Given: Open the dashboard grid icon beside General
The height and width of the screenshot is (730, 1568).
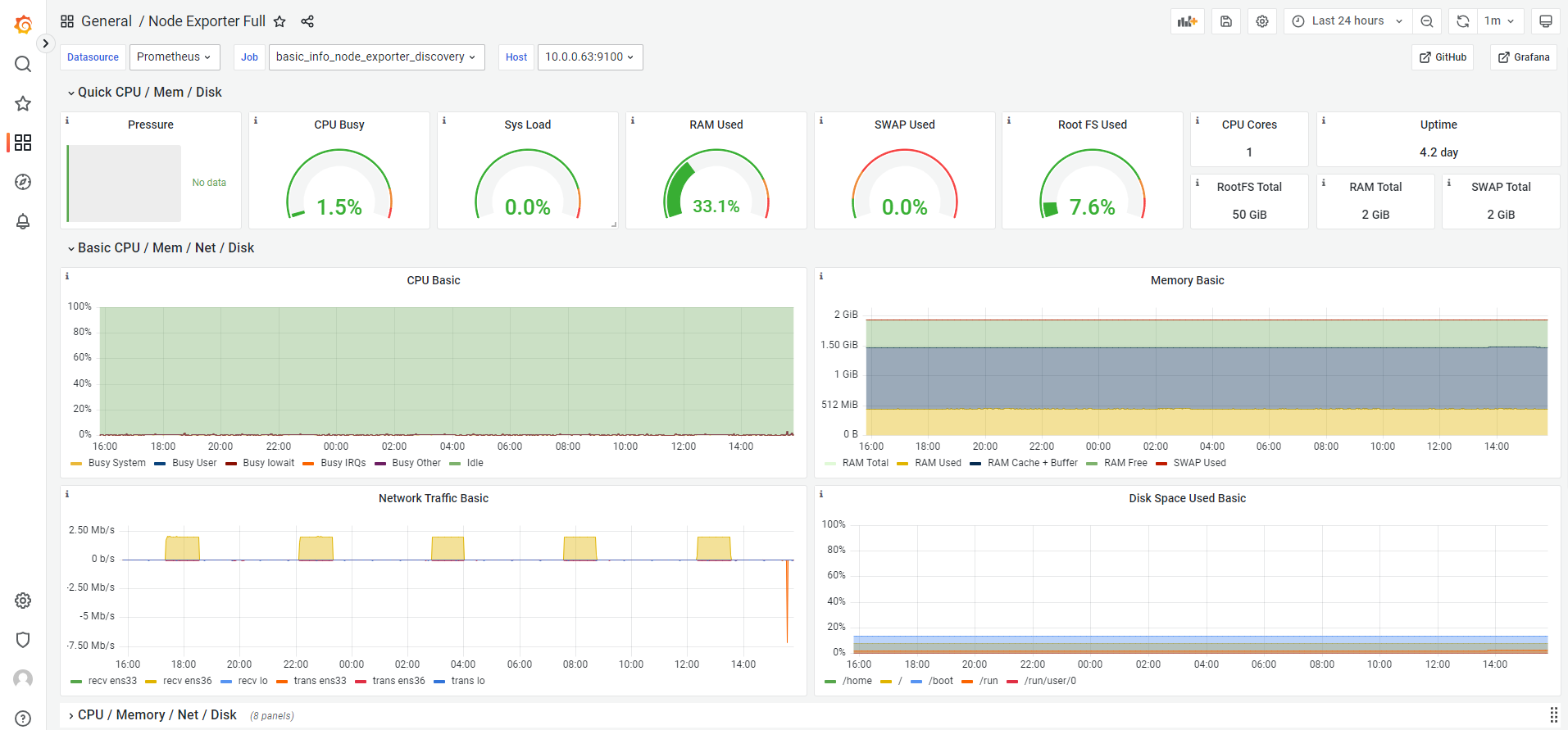Looking at the screenshot, I should click(x=67, y=21).
